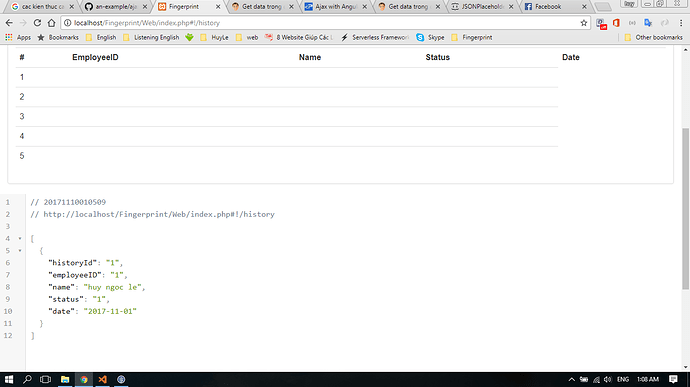Open the Chrome three-dot menu
Image resolution: width=690 pixels, height=387 pixels.
(681, 23)
